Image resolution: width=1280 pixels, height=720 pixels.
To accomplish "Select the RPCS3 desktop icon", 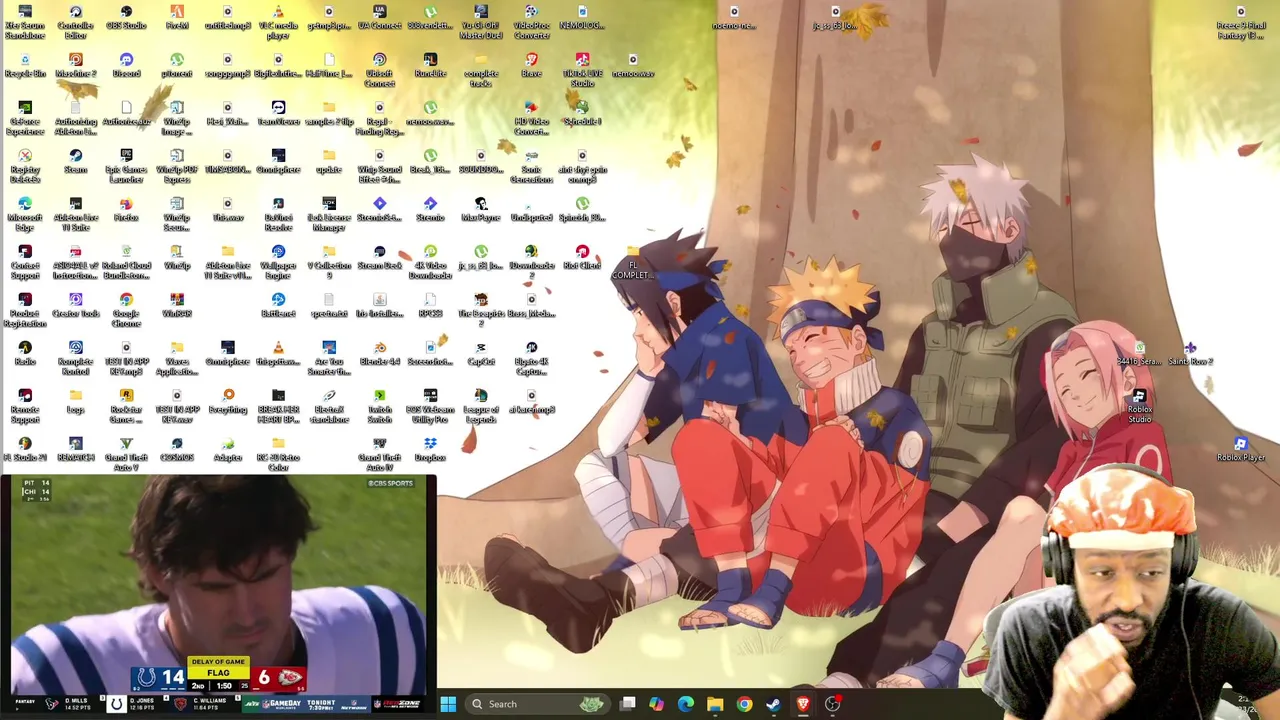I will pos(430,306).
